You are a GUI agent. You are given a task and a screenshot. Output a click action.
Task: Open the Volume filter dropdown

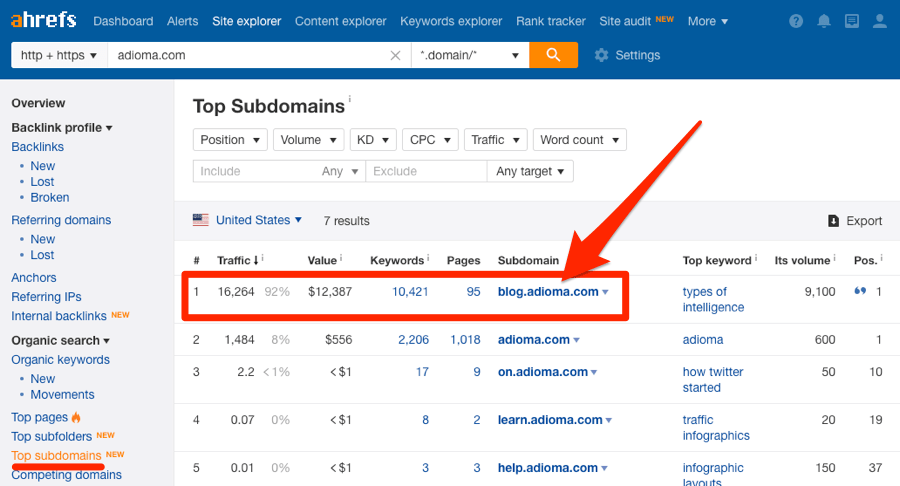point(308,140)
